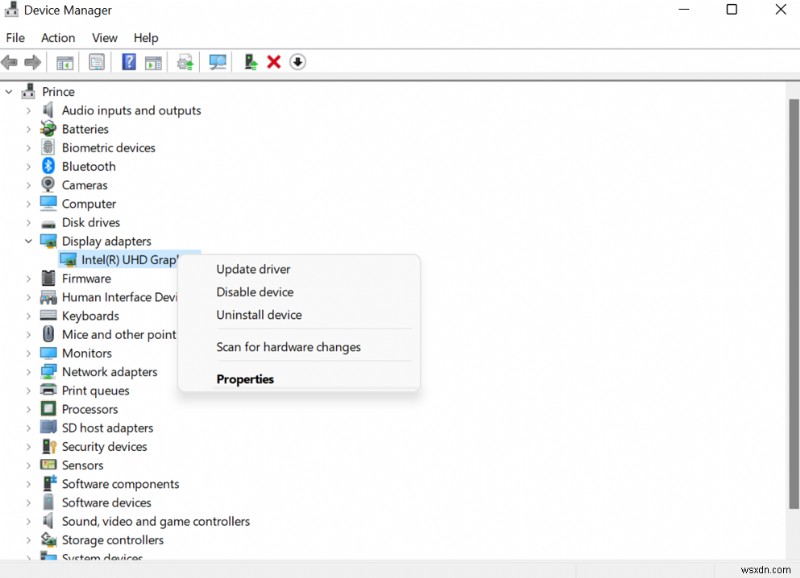This screenshot has height=578, width=800.
Task: Click Show/Hide Console Tree toolbar icon
Action: pyautogui.click(x=65, y=63)
